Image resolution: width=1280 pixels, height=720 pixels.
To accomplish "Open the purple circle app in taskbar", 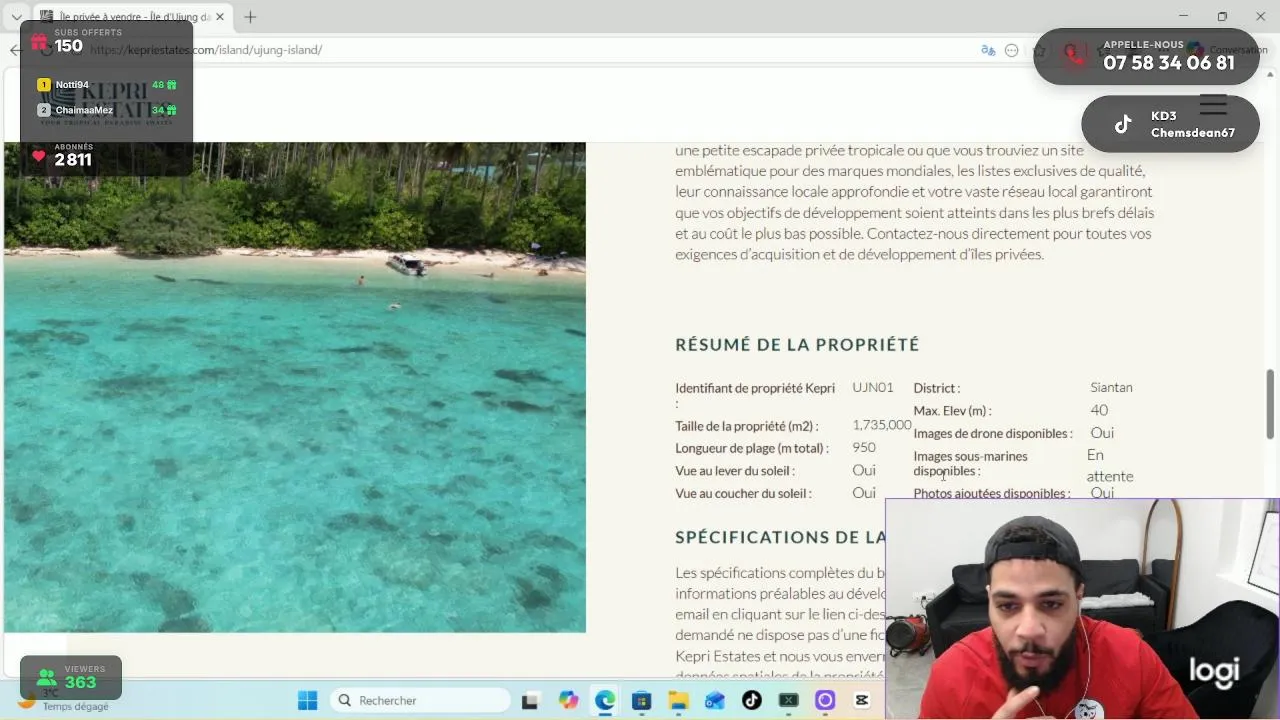I will [825, 700].
